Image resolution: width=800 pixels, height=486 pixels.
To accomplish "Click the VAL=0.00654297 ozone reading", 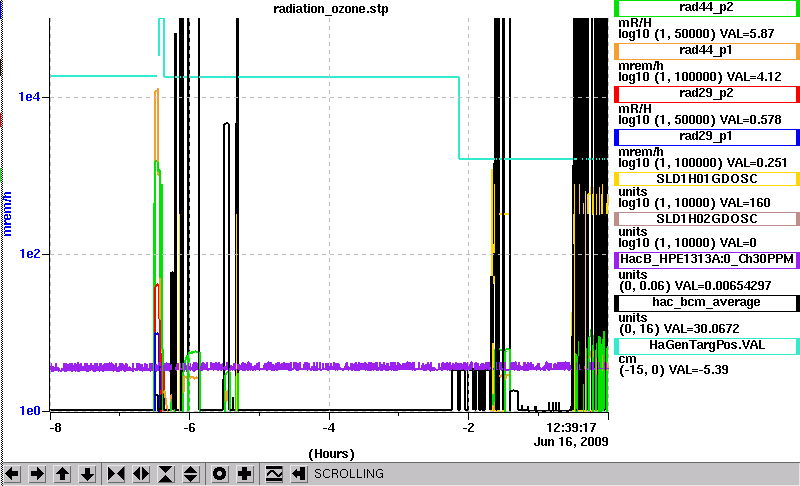I will point(723,286).
